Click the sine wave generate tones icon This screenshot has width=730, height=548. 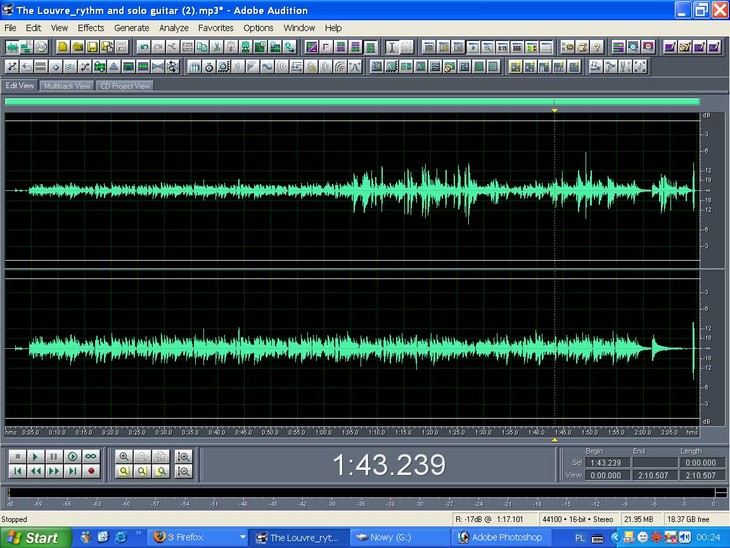267,67
